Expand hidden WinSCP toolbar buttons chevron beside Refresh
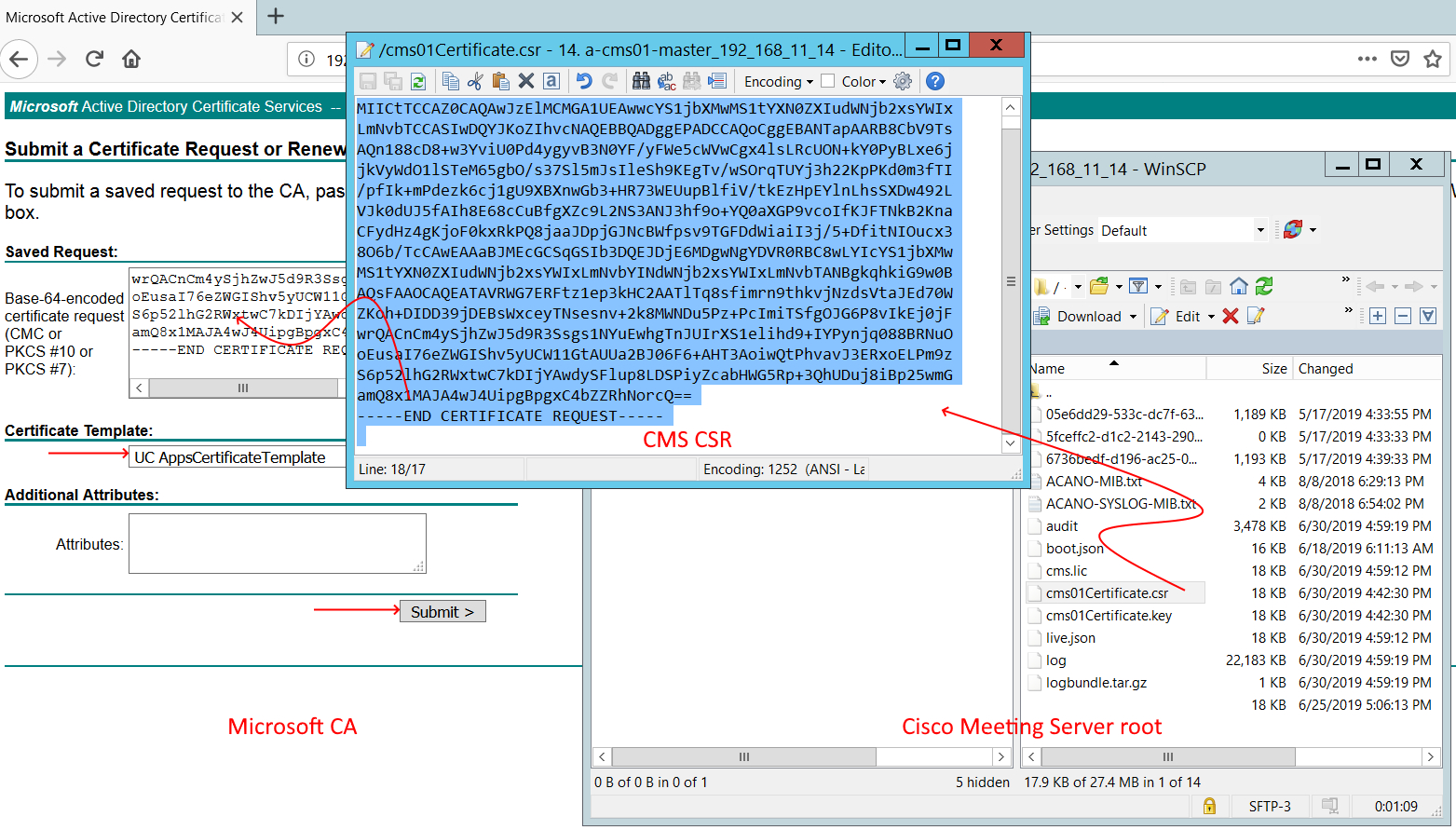The image size is (1456, 830). [x=1345, y=279]
